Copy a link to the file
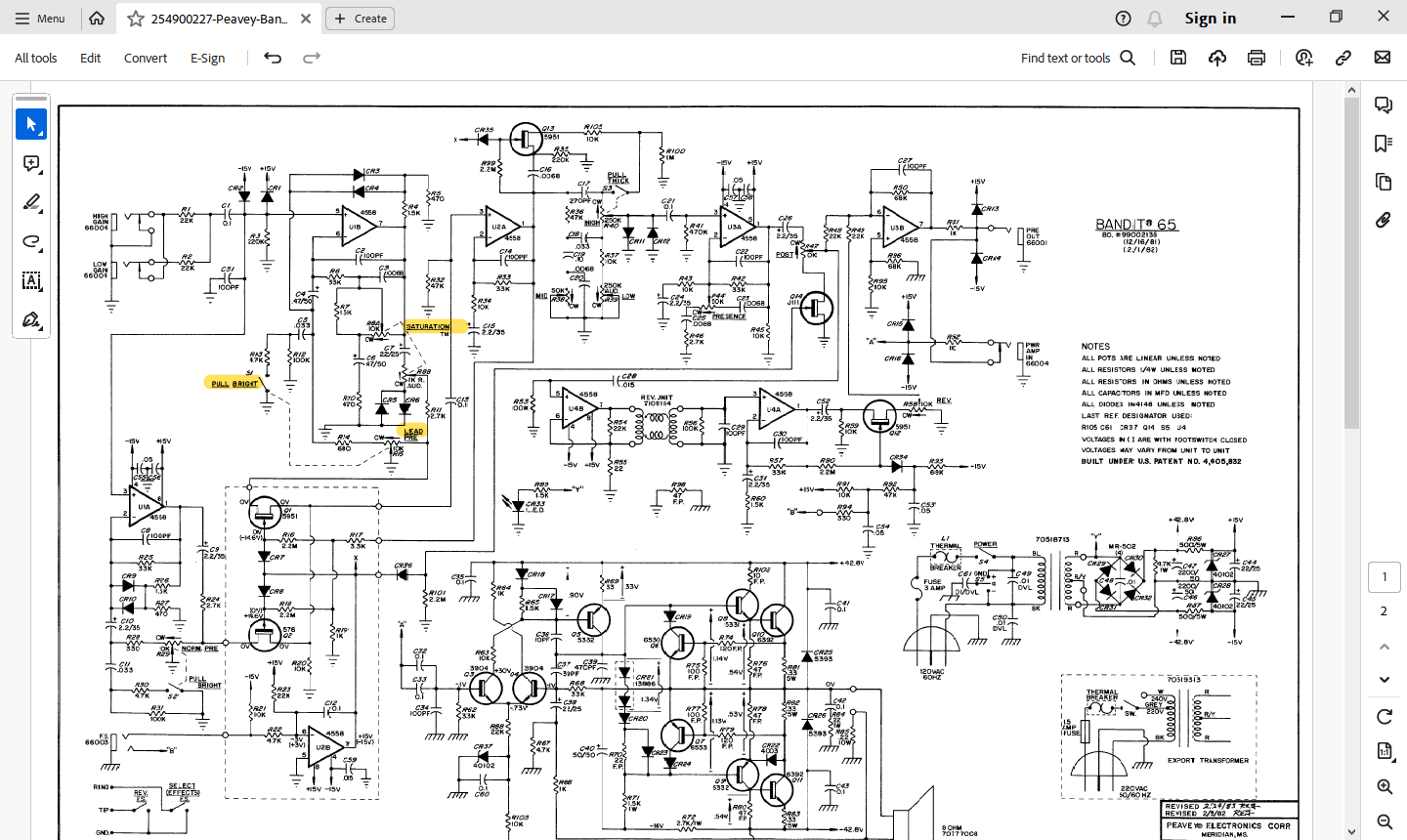The height and width of the screenshot is (840, 1407). pos(1343,58)
